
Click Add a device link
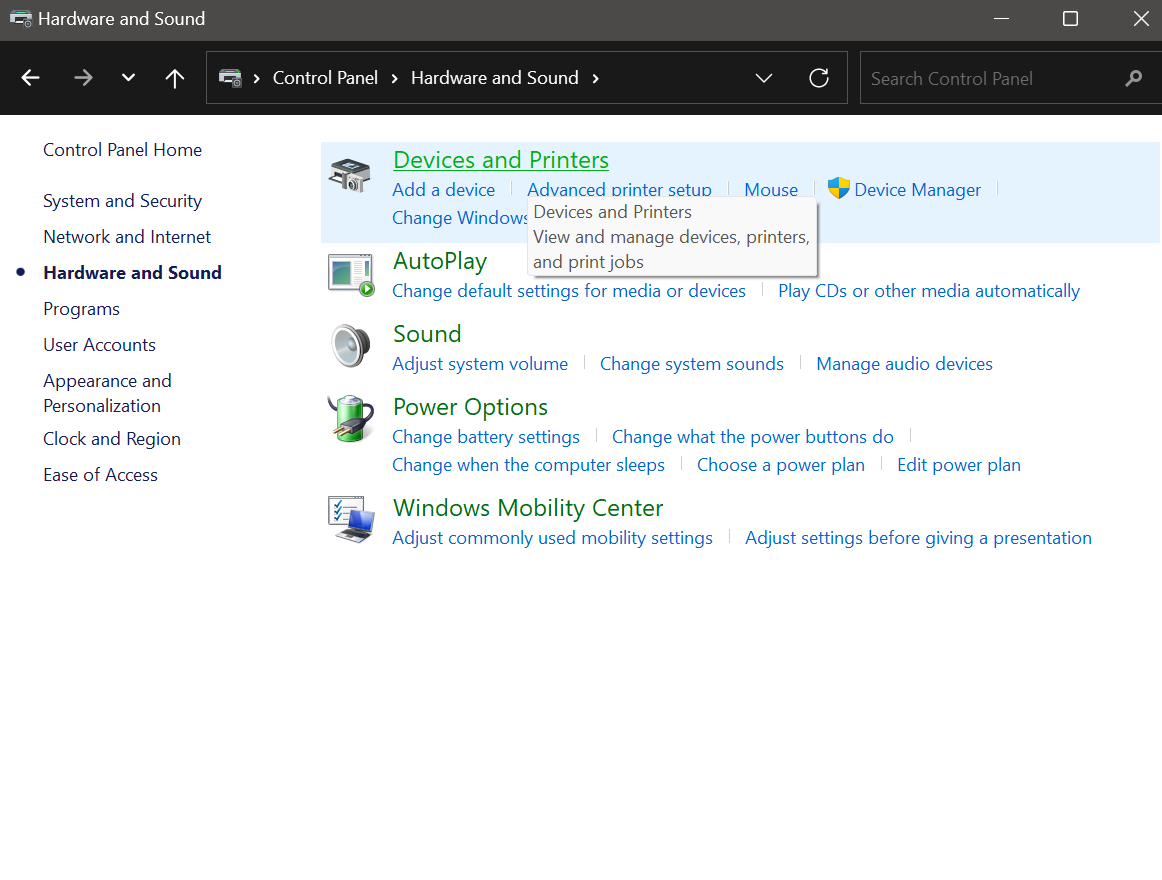pyautogui.click(x=443, y=190)
